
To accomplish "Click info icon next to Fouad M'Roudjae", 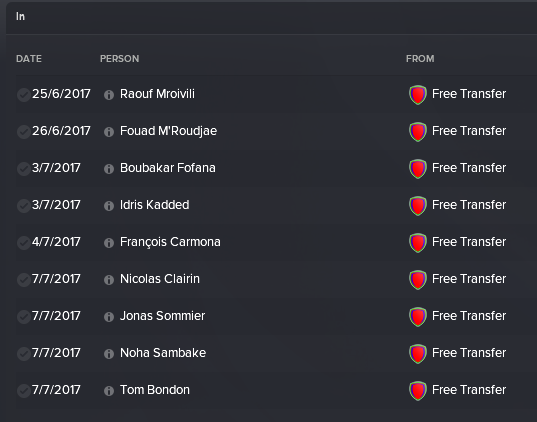I will [109, 132].
